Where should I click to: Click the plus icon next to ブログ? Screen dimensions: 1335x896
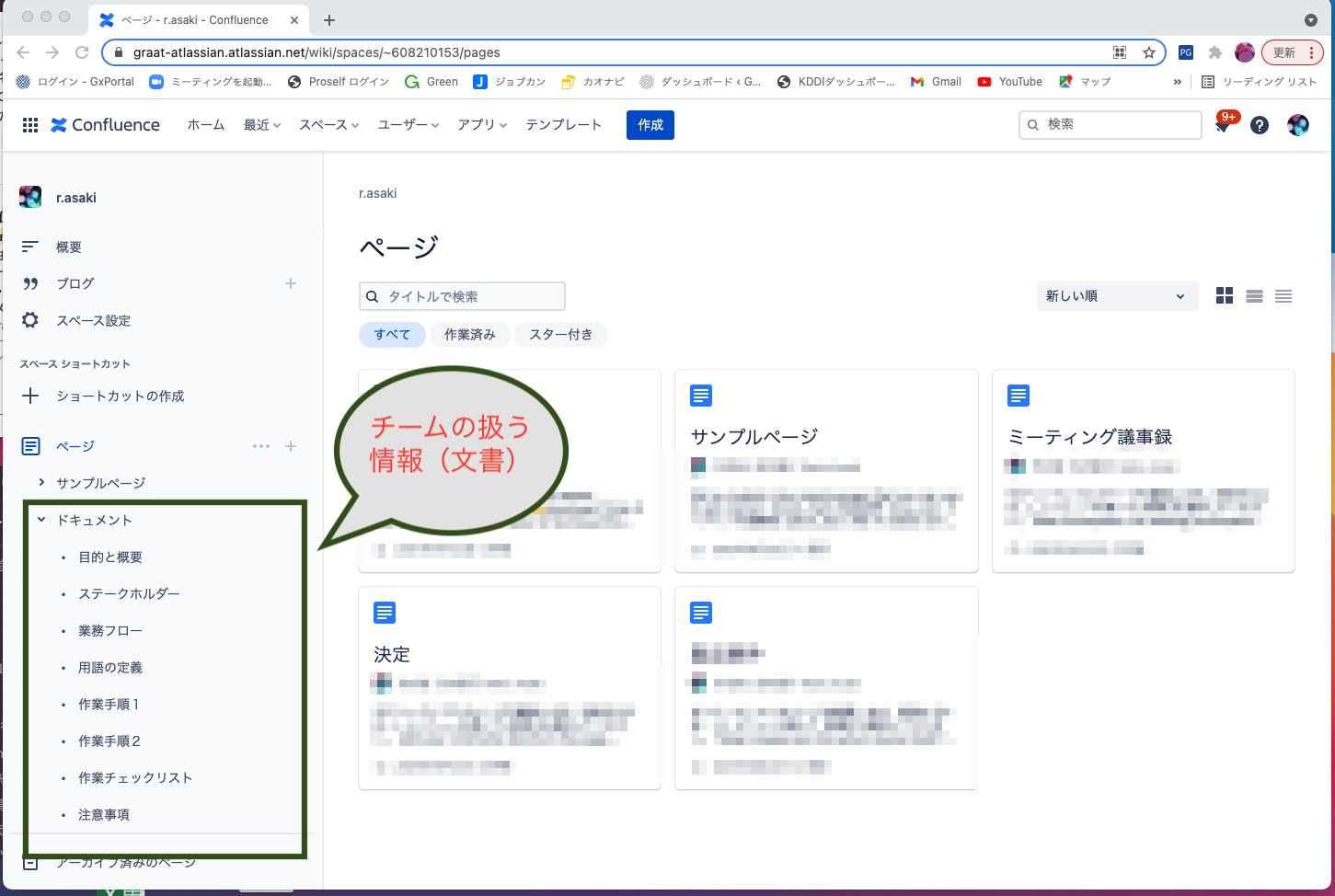pos(291,283)
